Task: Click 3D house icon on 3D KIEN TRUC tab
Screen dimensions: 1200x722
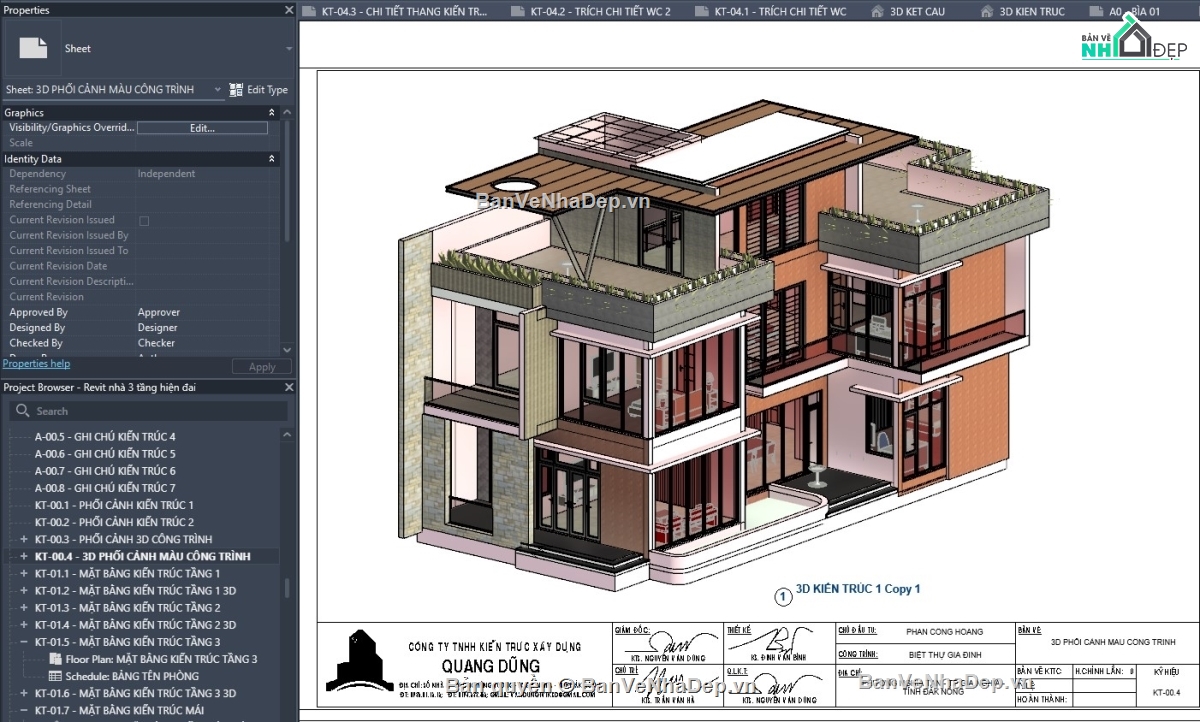Action: coord(986,12)
